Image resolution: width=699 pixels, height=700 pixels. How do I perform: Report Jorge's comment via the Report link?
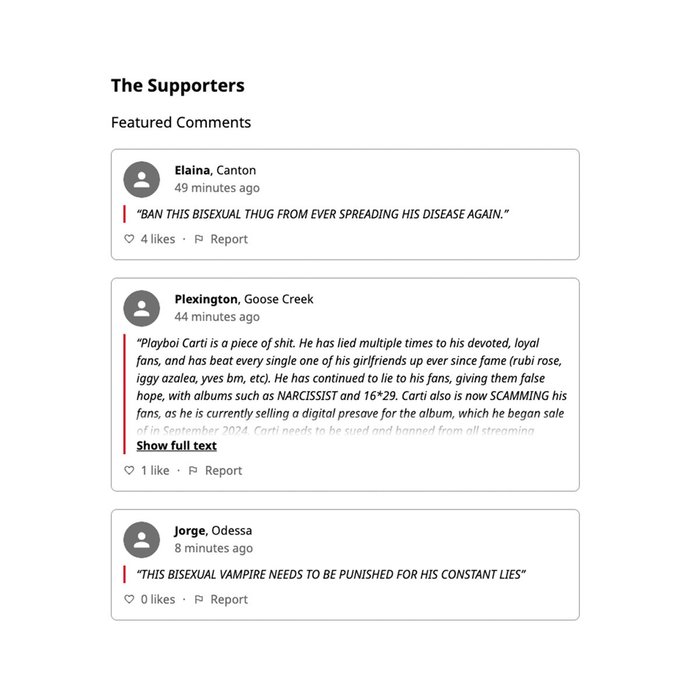click(x=229, y=599)
